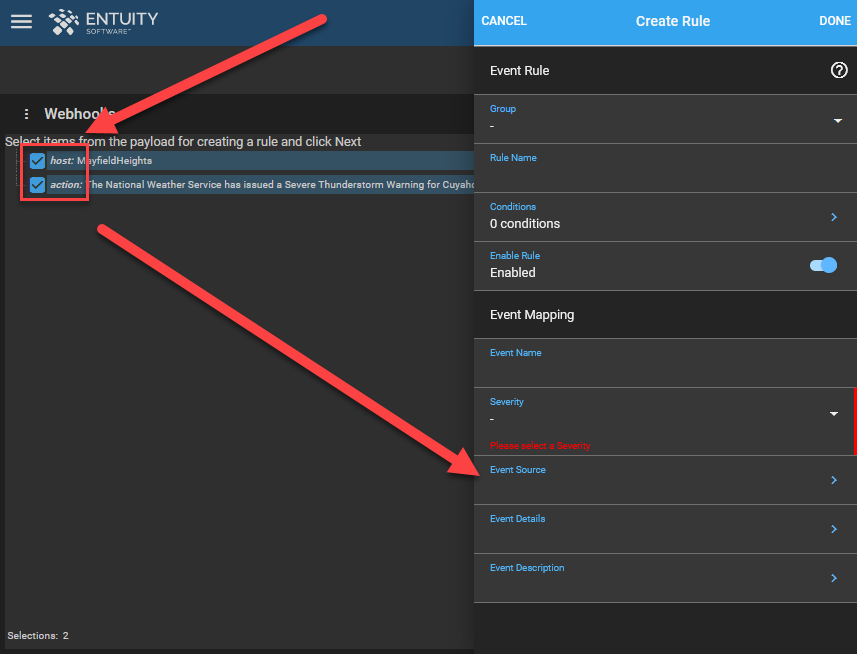The image size is (857, 654).
Task: Expand the Event Source section
Action: 833,479
